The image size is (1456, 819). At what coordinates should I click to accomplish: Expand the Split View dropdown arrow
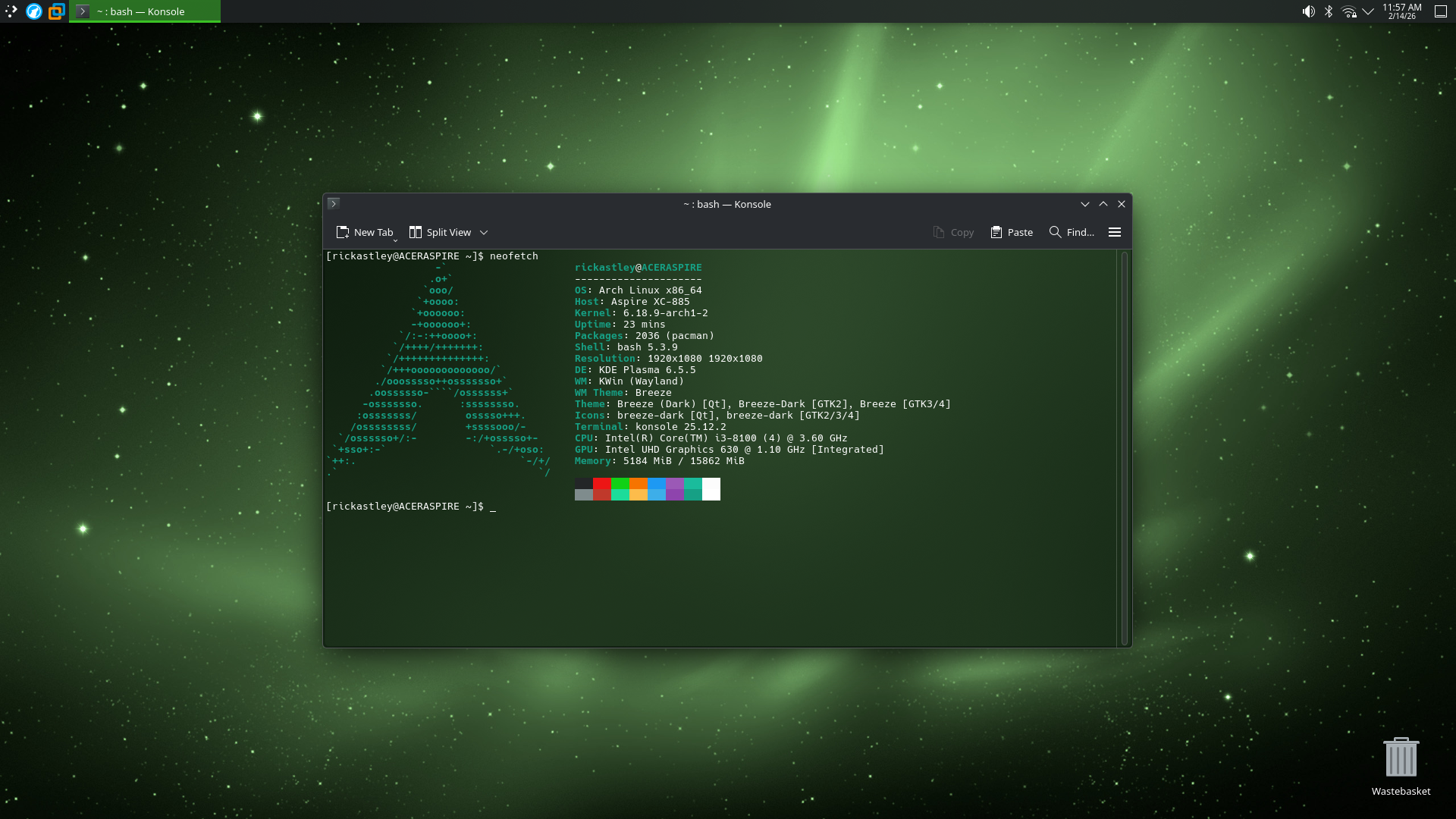[484, 233]
